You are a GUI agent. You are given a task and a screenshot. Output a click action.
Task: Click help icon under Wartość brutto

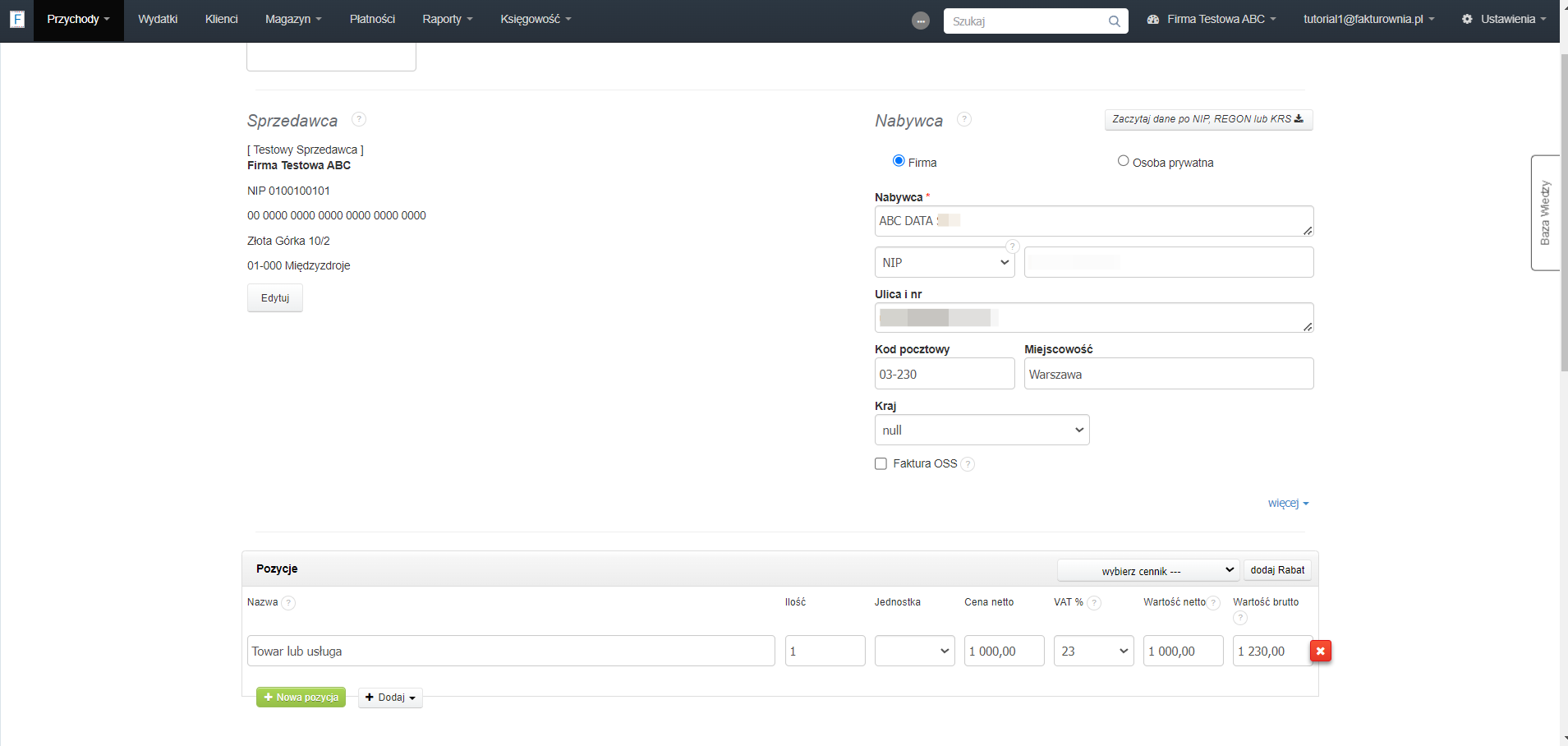point(1240,618)
